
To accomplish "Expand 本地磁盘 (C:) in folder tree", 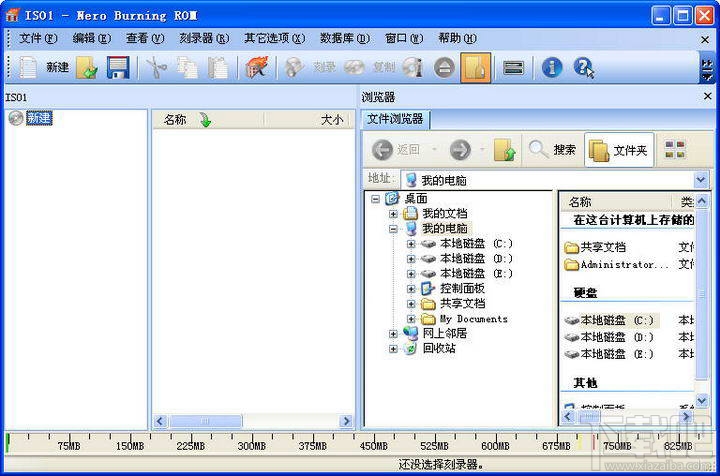I will point(411,244).
